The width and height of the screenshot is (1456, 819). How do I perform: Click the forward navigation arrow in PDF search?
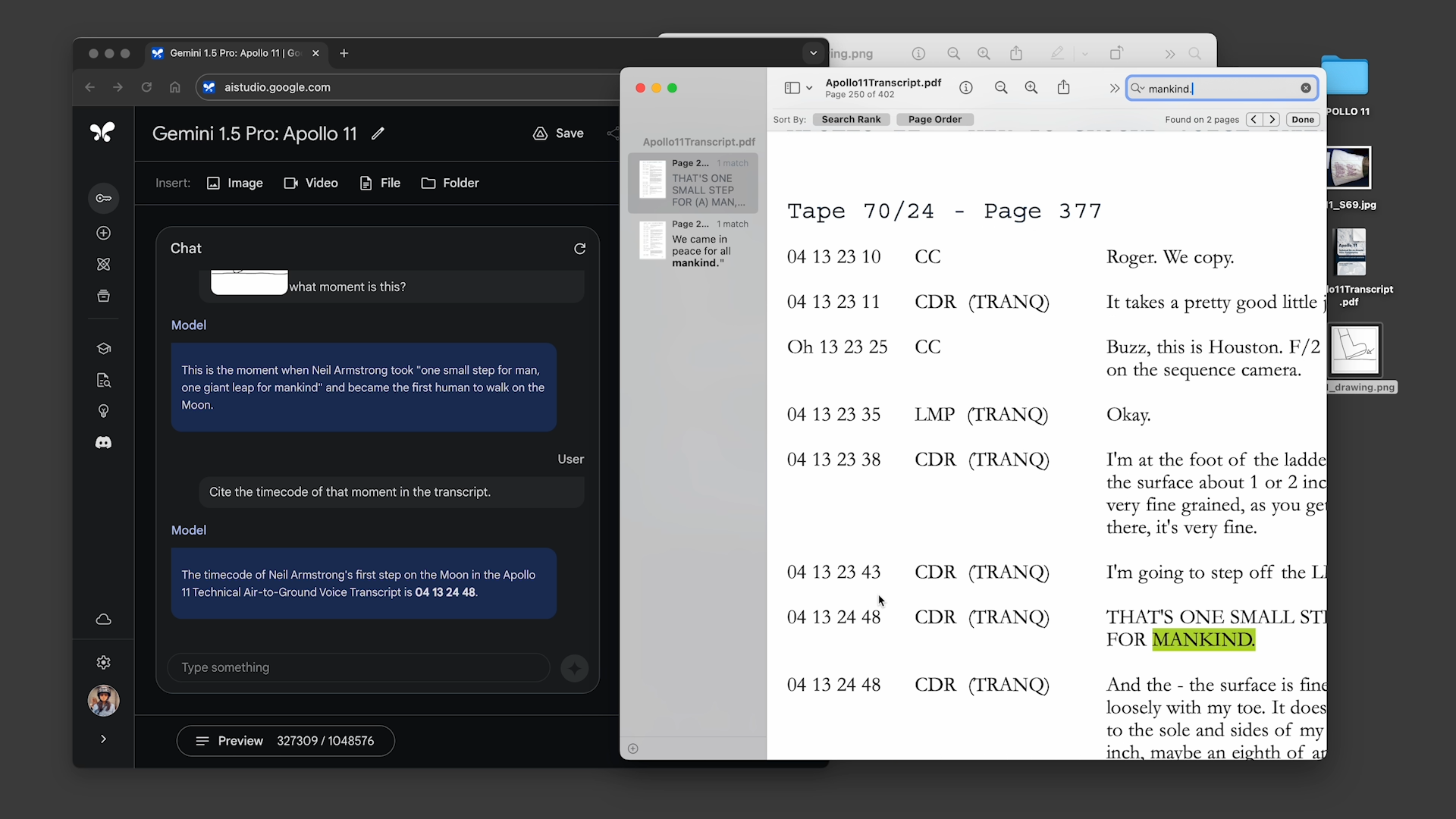pos(1271,118)
